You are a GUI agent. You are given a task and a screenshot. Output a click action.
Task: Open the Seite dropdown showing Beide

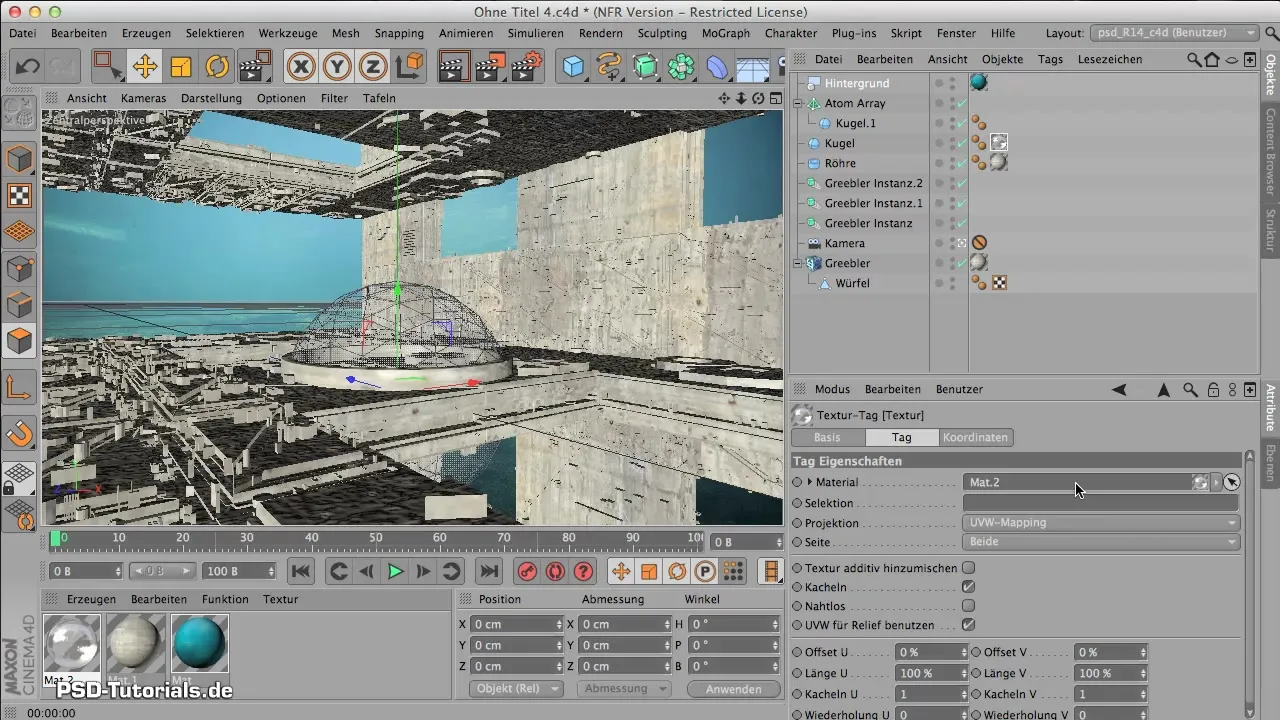tap(1101, 542)
